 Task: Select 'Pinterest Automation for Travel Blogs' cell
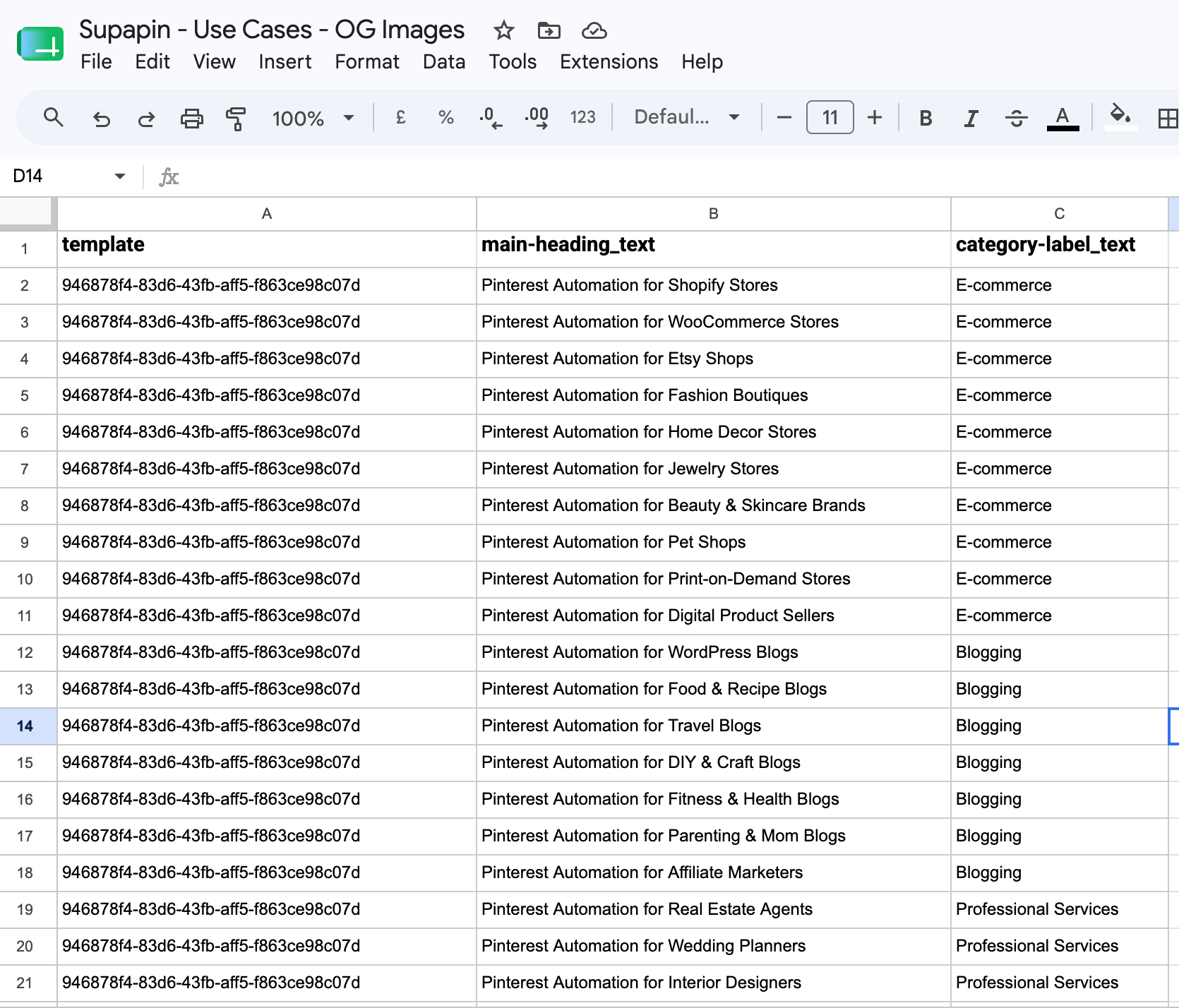pos(714,726)
